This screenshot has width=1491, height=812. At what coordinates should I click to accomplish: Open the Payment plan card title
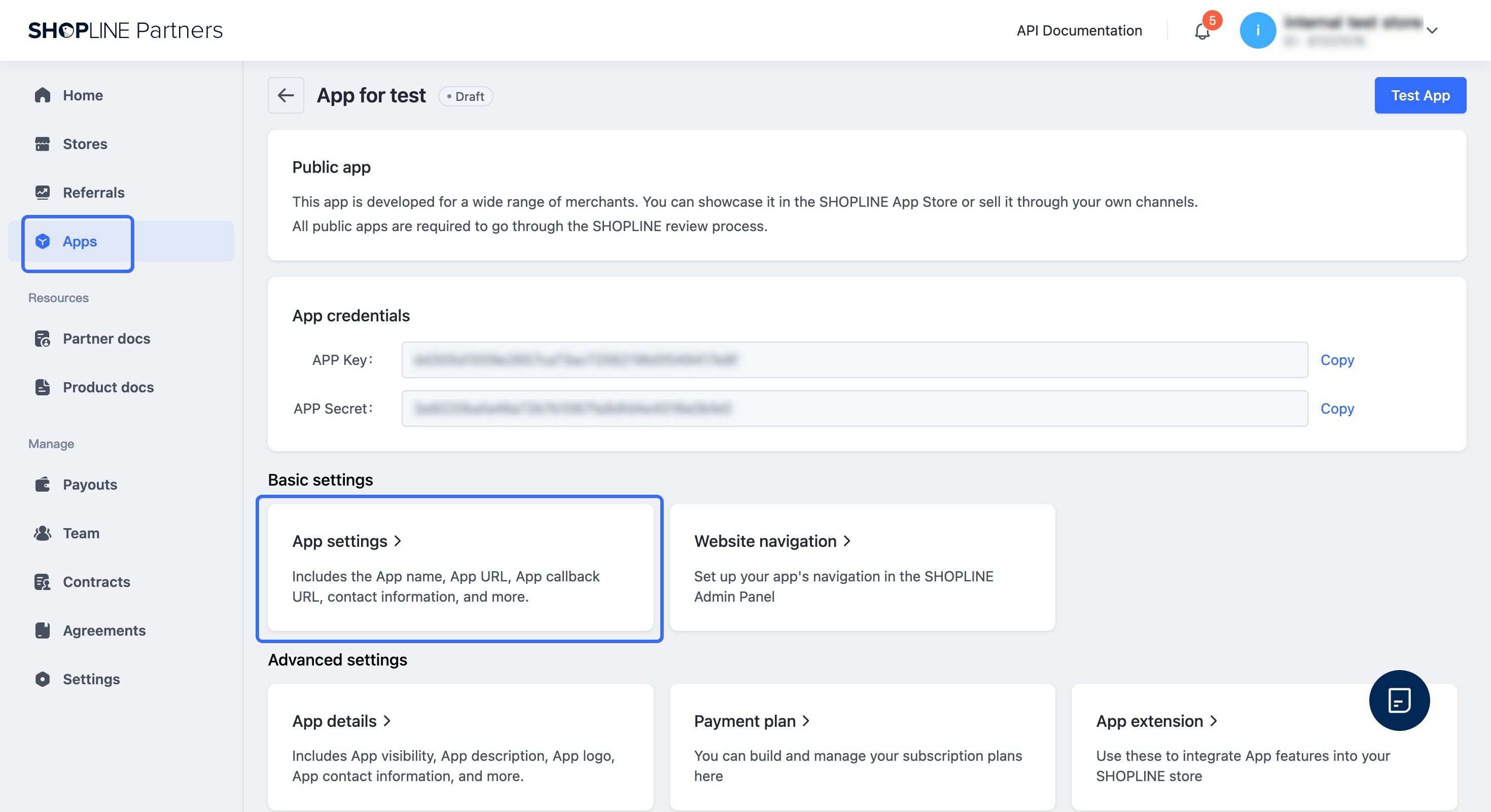(x=745, y=721)
